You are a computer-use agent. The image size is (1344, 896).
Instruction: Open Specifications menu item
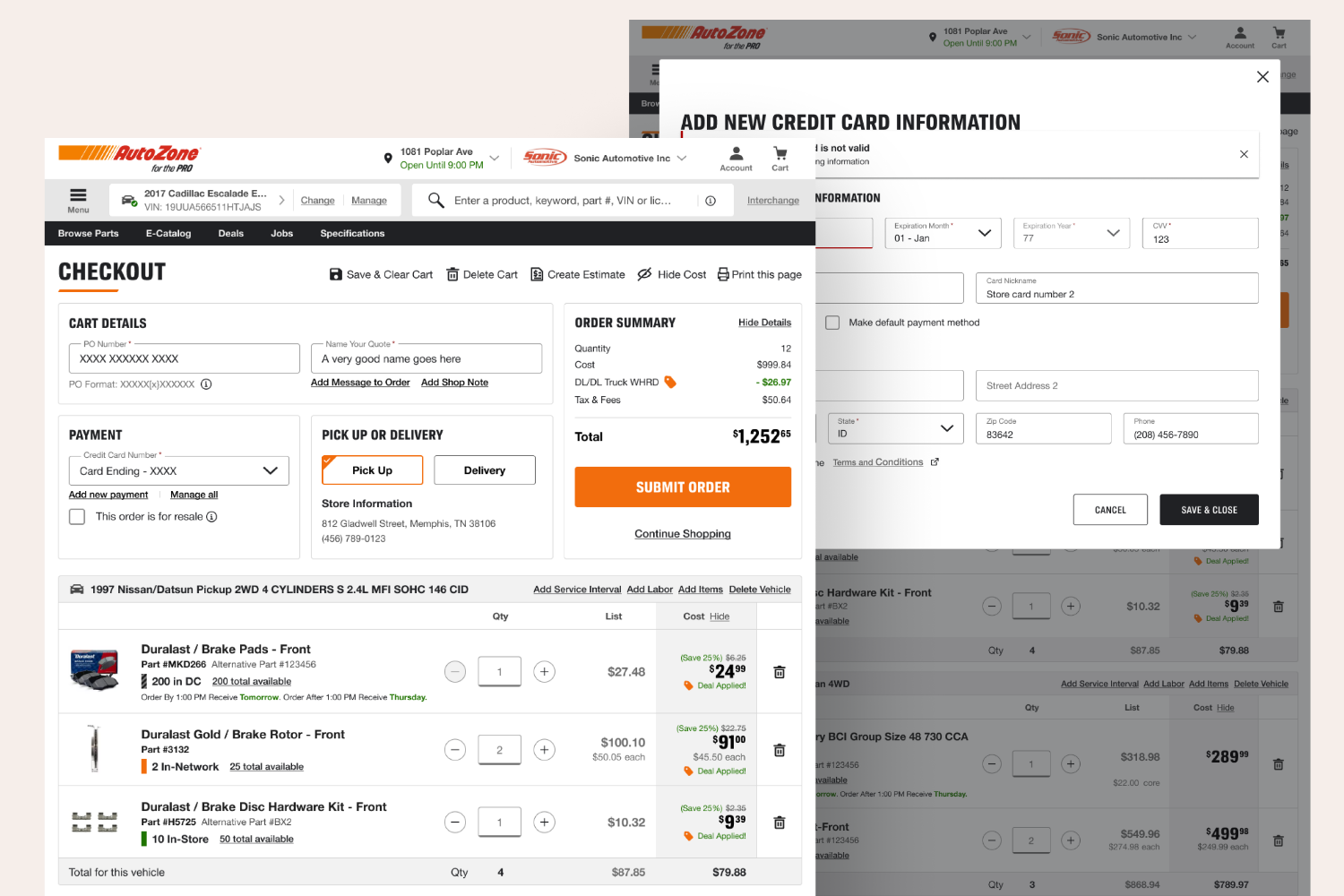[x=352, y=234]
